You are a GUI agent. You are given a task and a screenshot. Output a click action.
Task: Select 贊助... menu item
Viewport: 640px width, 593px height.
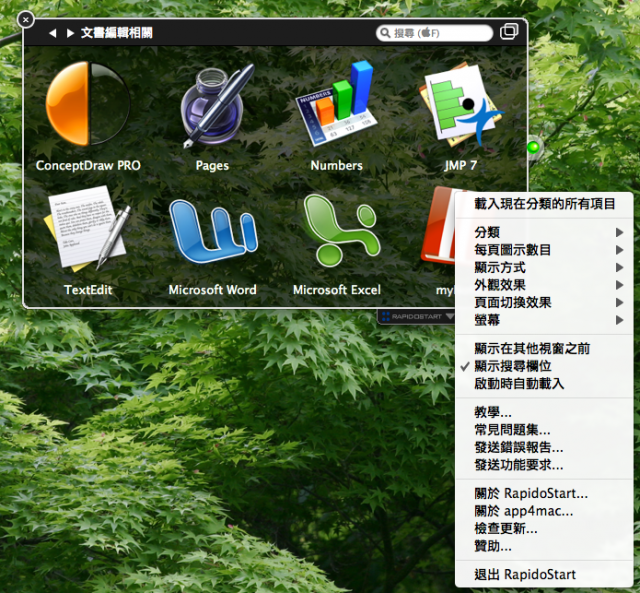coord(544,546)
